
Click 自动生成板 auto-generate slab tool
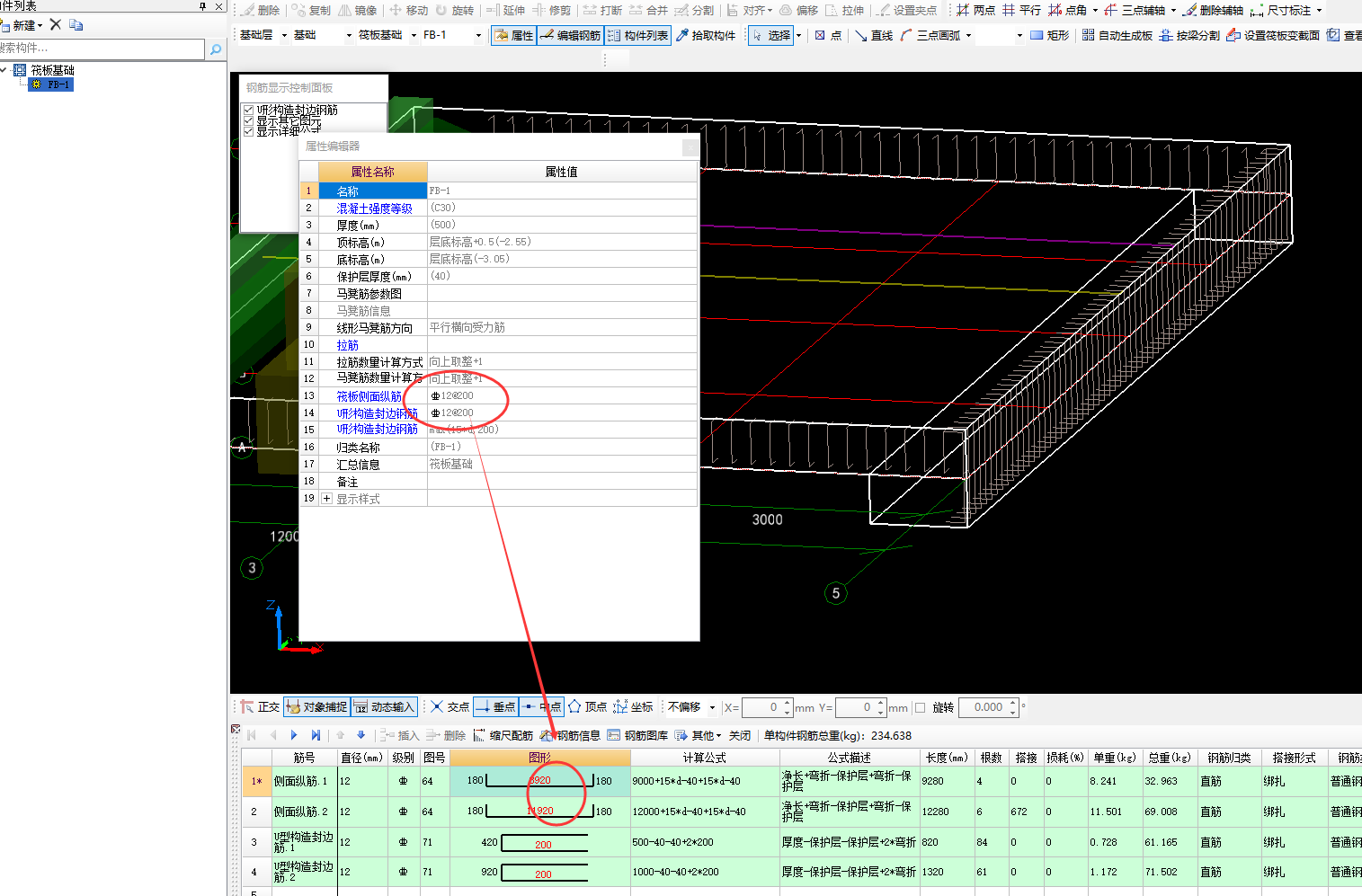1117,35
